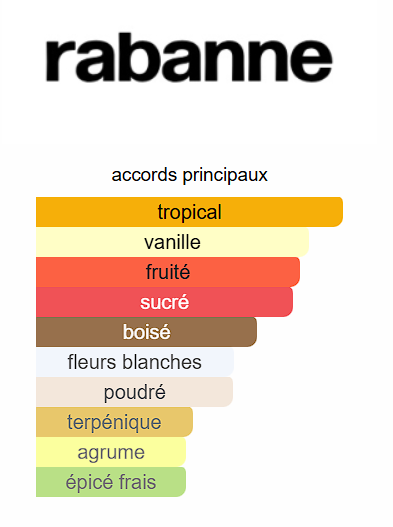The height and width of the screenshot is (527, 393).
Task: Select the pale yellow vanille bar
Action: [172, 242]
